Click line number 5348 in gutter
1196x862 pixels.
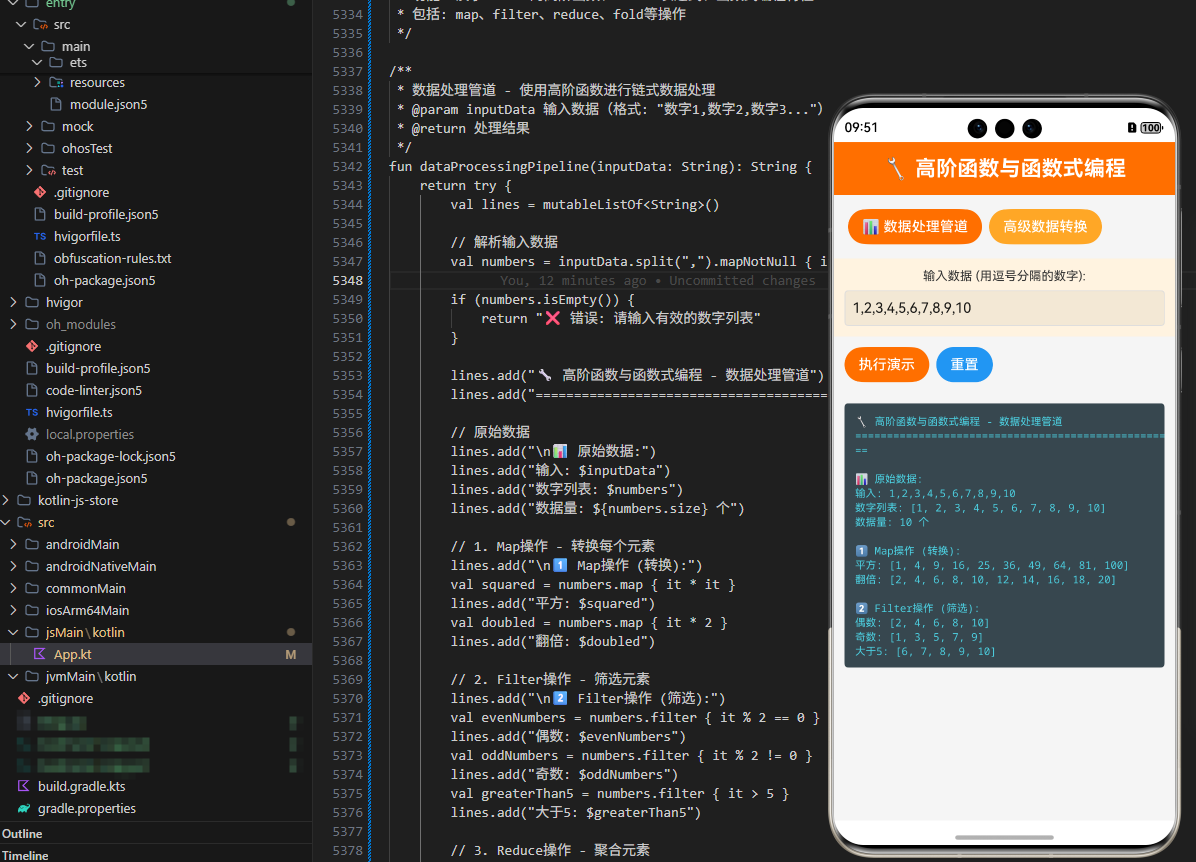tap(348, 281)
